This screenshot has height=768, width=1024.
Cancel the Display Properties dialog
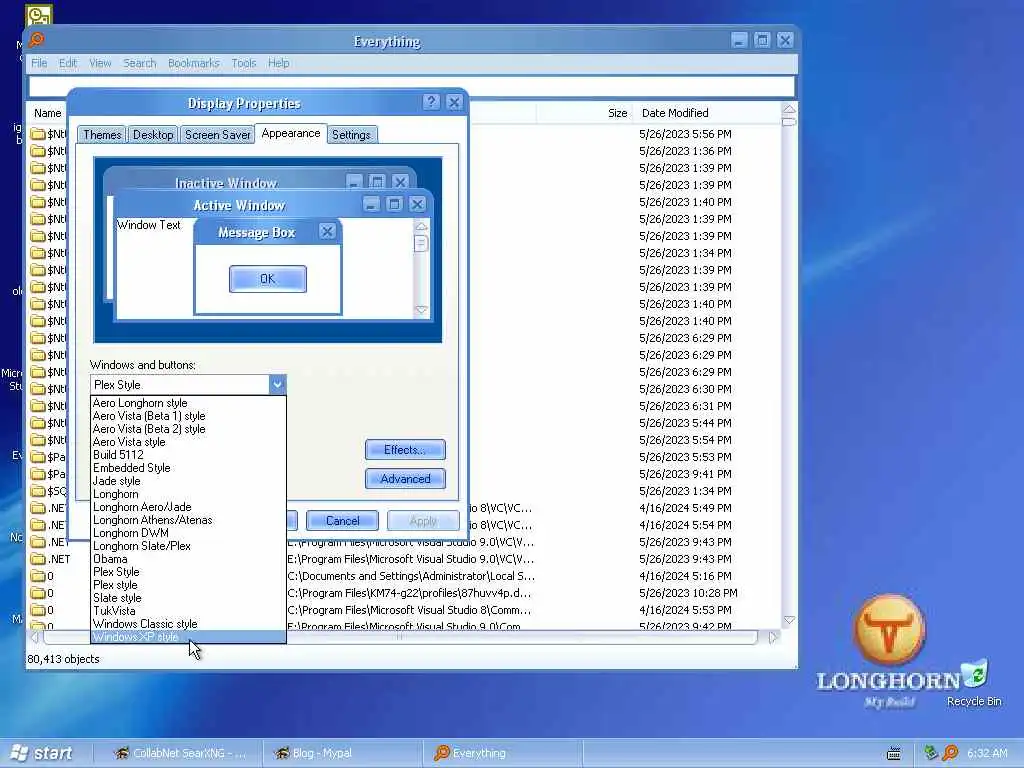click(342, 520)
